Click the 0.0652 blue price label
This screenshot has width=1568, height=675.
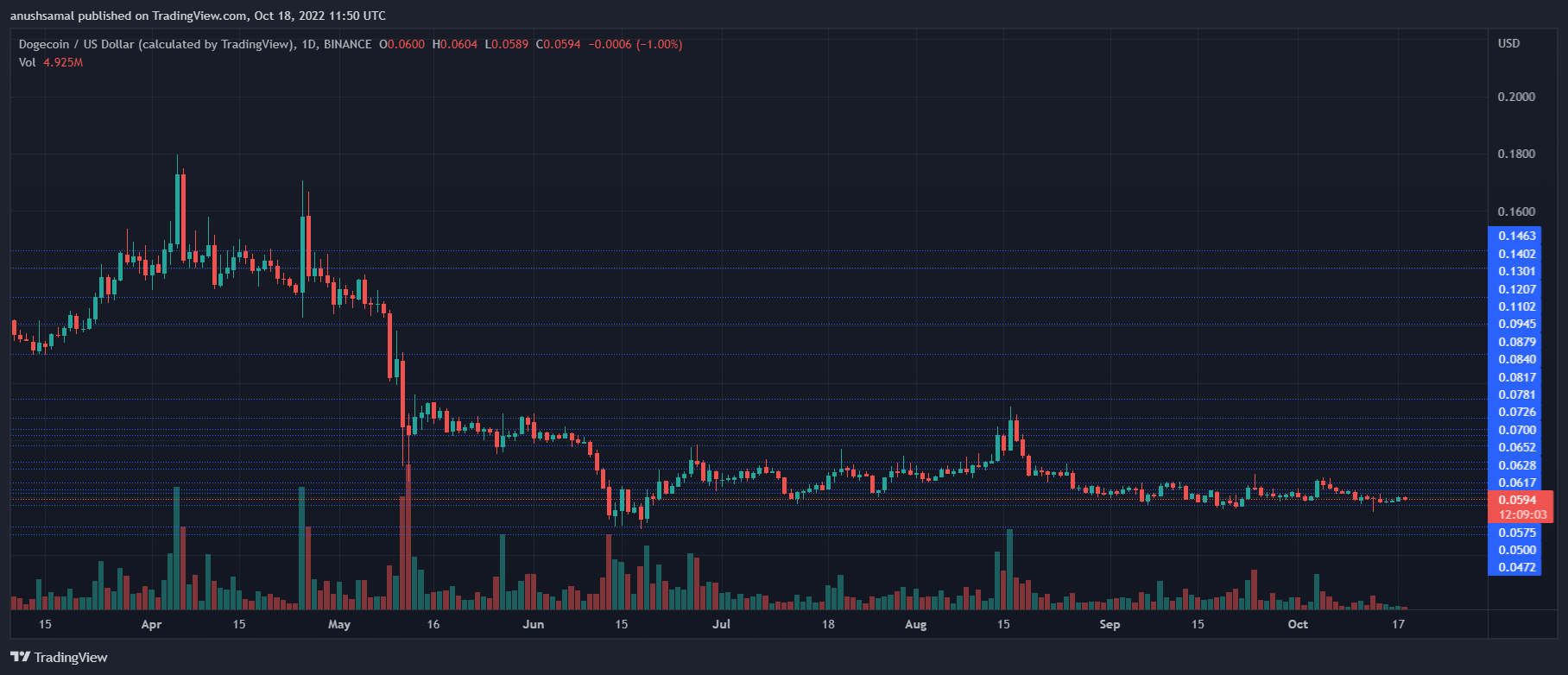[1517, 447]
